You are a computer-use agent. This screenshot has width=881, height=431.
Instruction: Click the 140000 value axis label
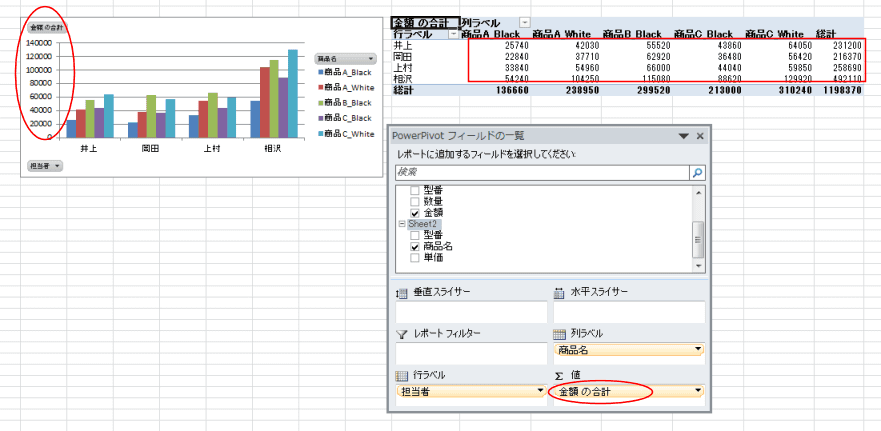[39, 43]
